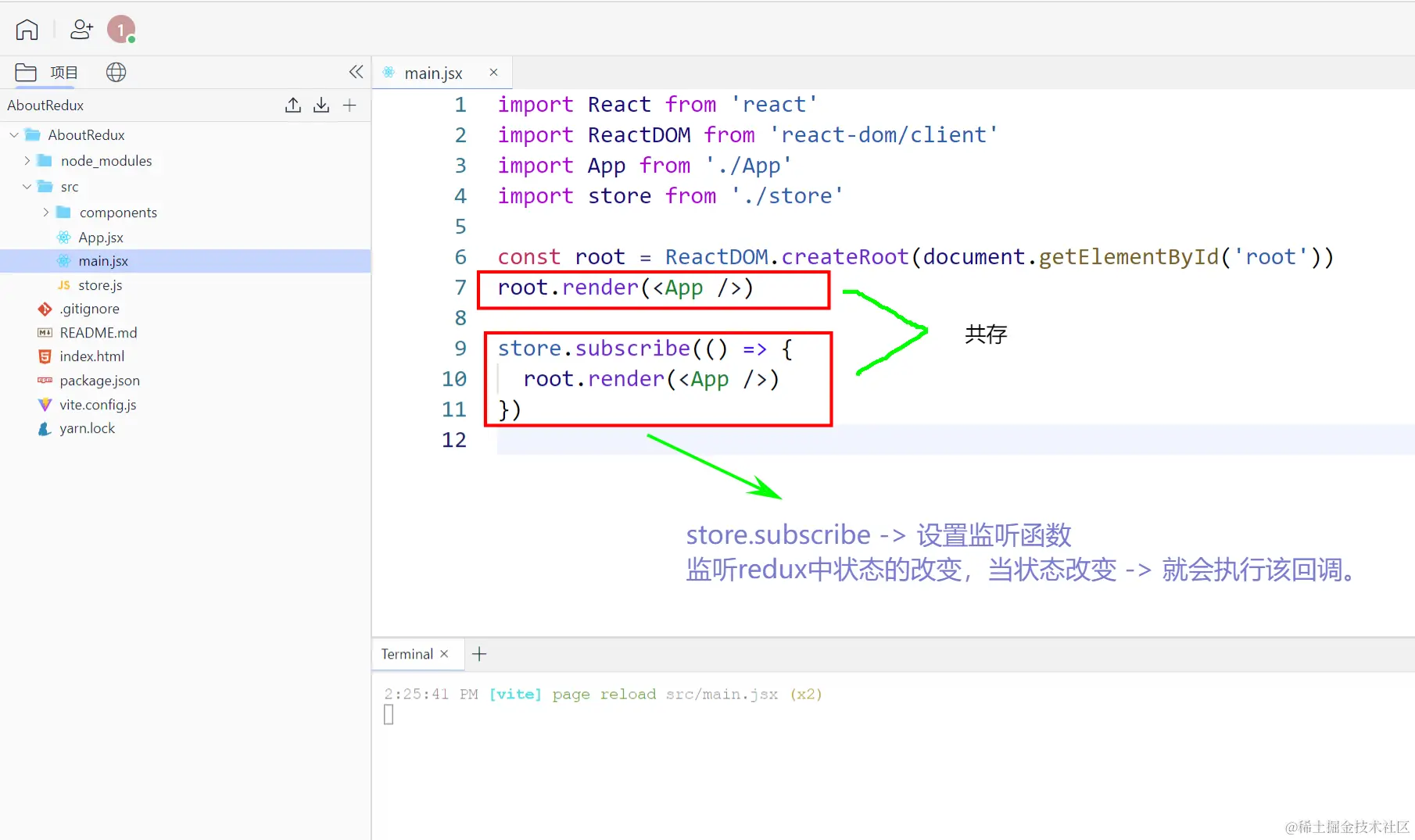Open yarn.lock file
The image size is (1415, 840).
88,428
